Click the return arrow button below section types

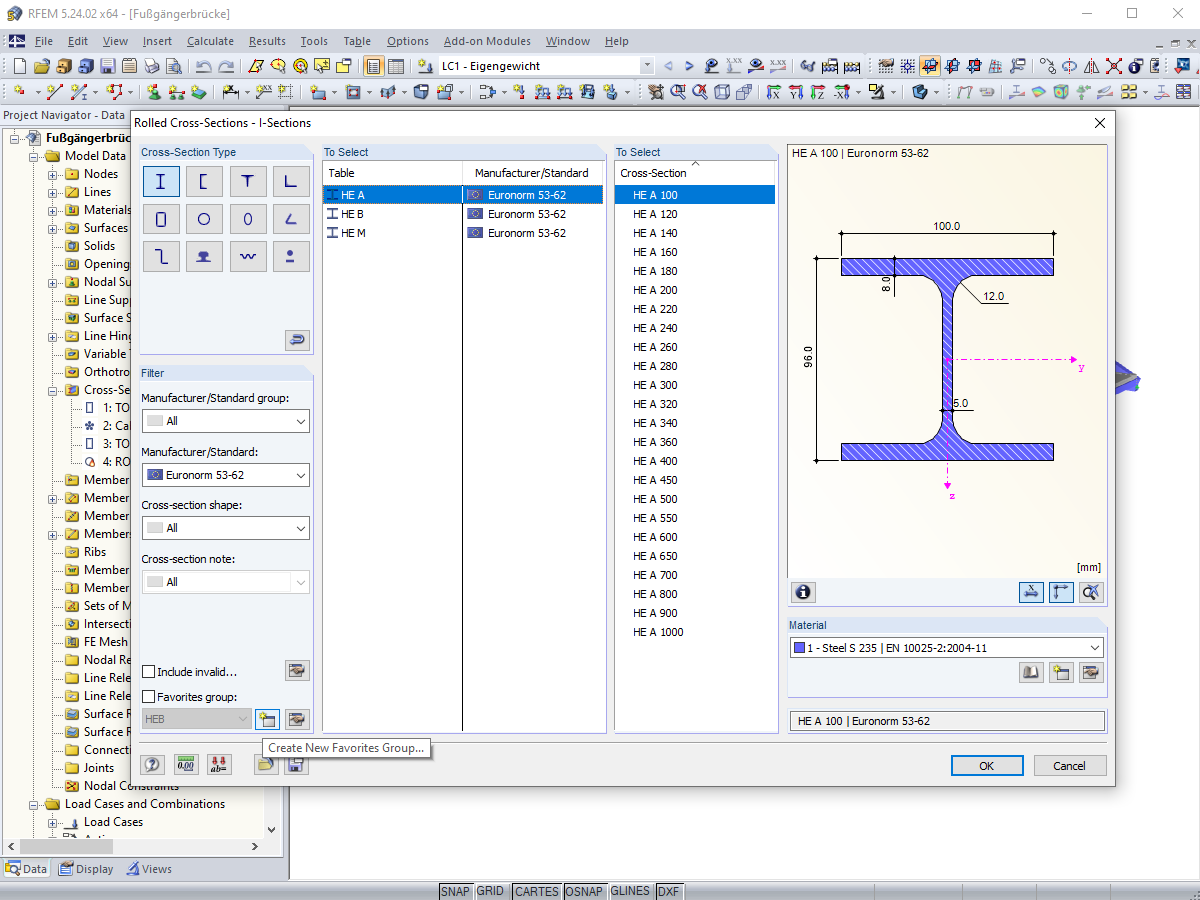297,340
